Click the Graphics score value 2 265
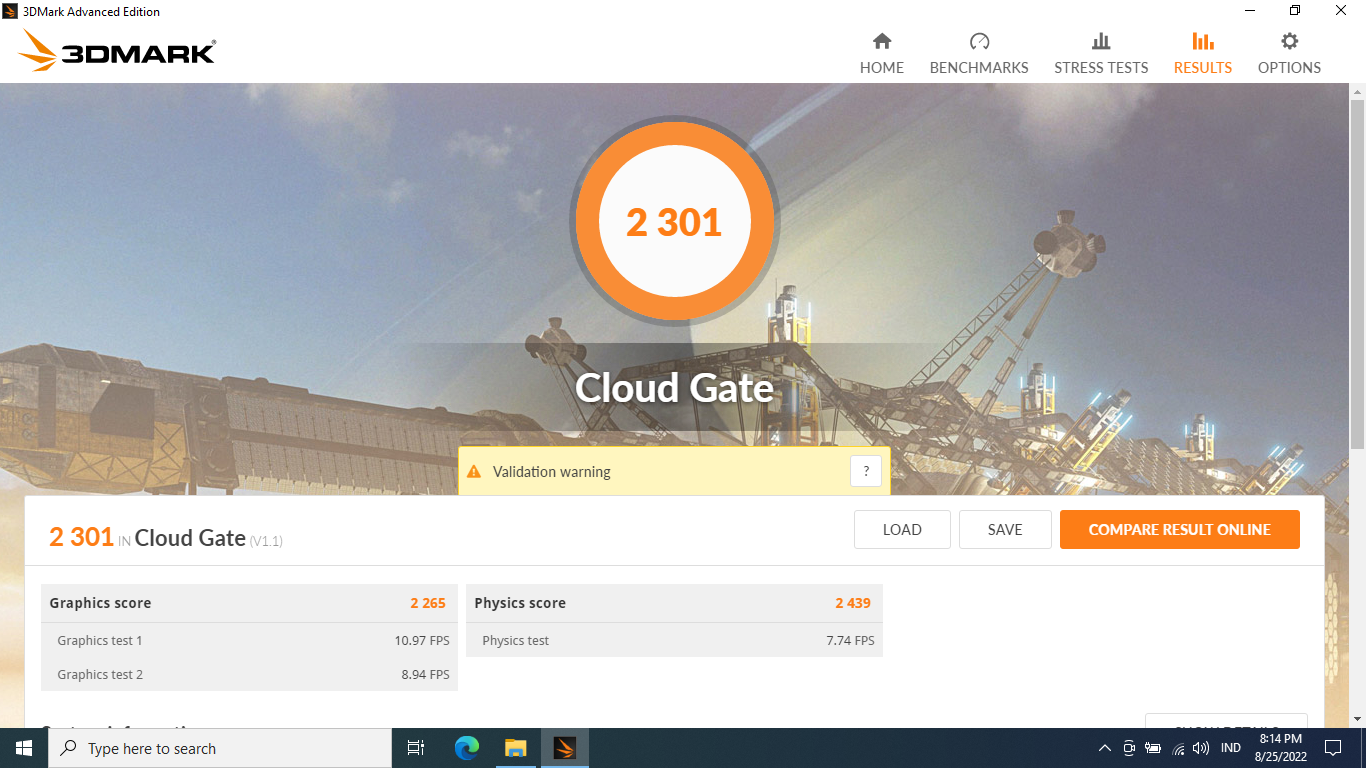 pos(428,603)
